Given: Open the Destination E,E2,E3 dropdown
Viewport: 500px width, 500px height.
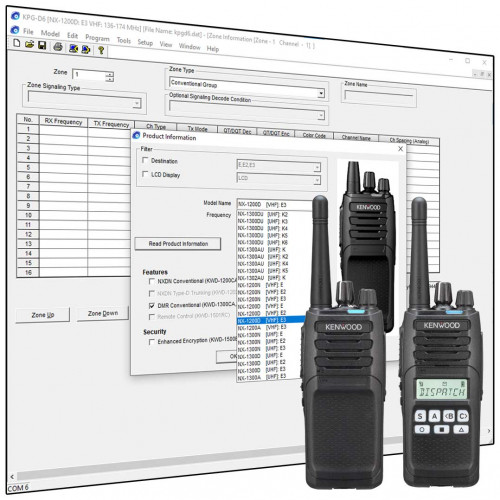Looking at the screenshot, I should pyautogui.click(x=317, y=167).
